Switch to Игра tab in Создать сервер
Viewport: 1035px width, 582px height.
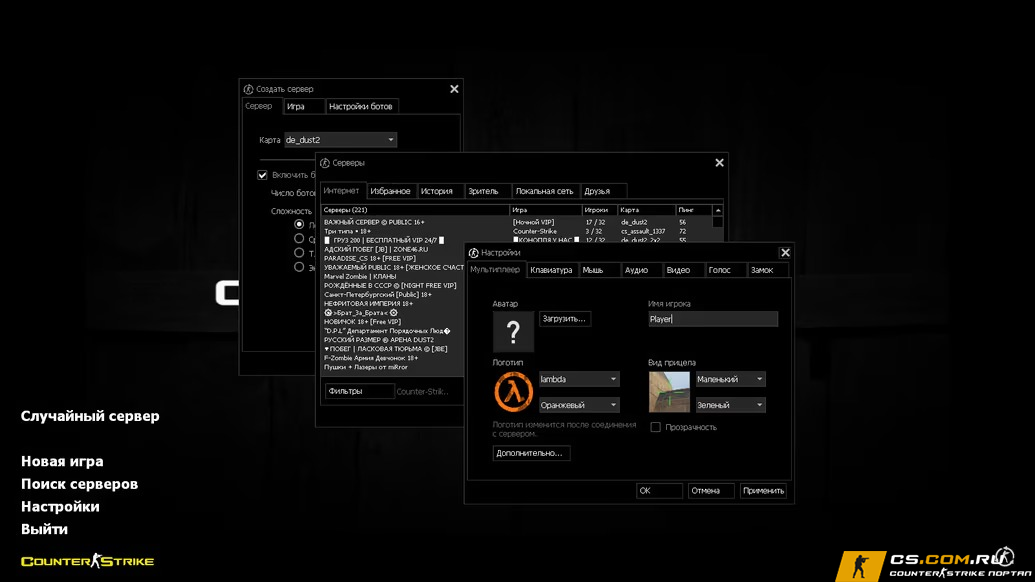[x=304, y=107]
